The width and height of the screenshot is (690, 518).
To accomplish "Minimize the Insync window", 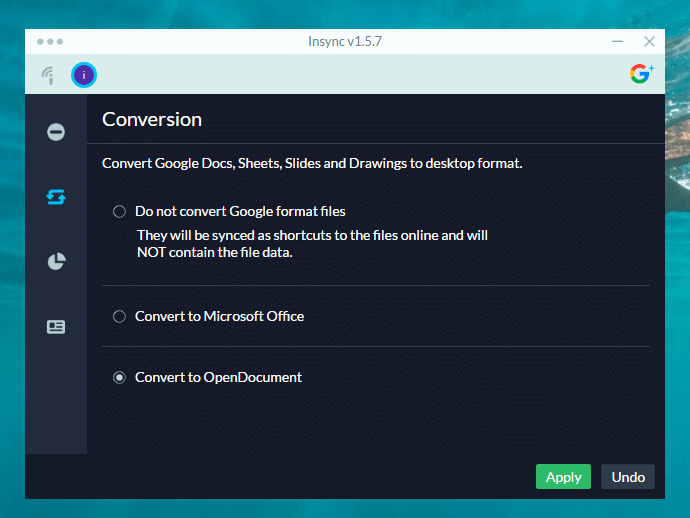I will point(617,42).
